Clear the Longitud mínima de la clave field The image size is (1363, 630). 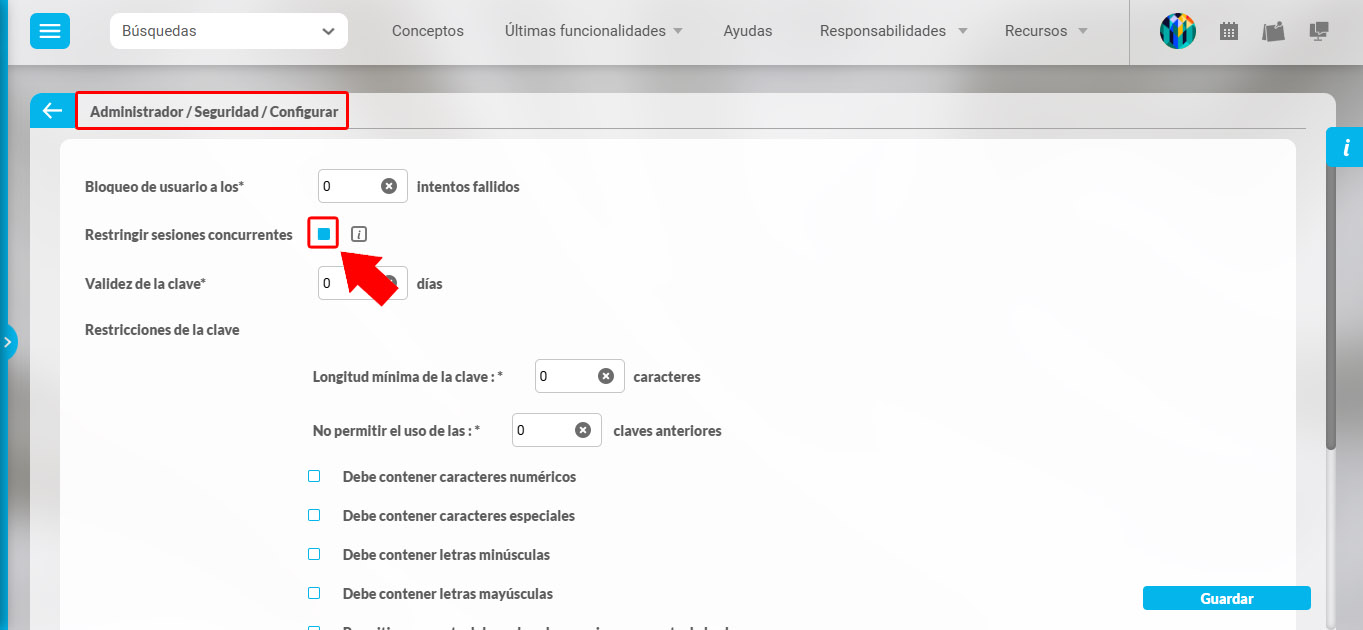point(606,376)
